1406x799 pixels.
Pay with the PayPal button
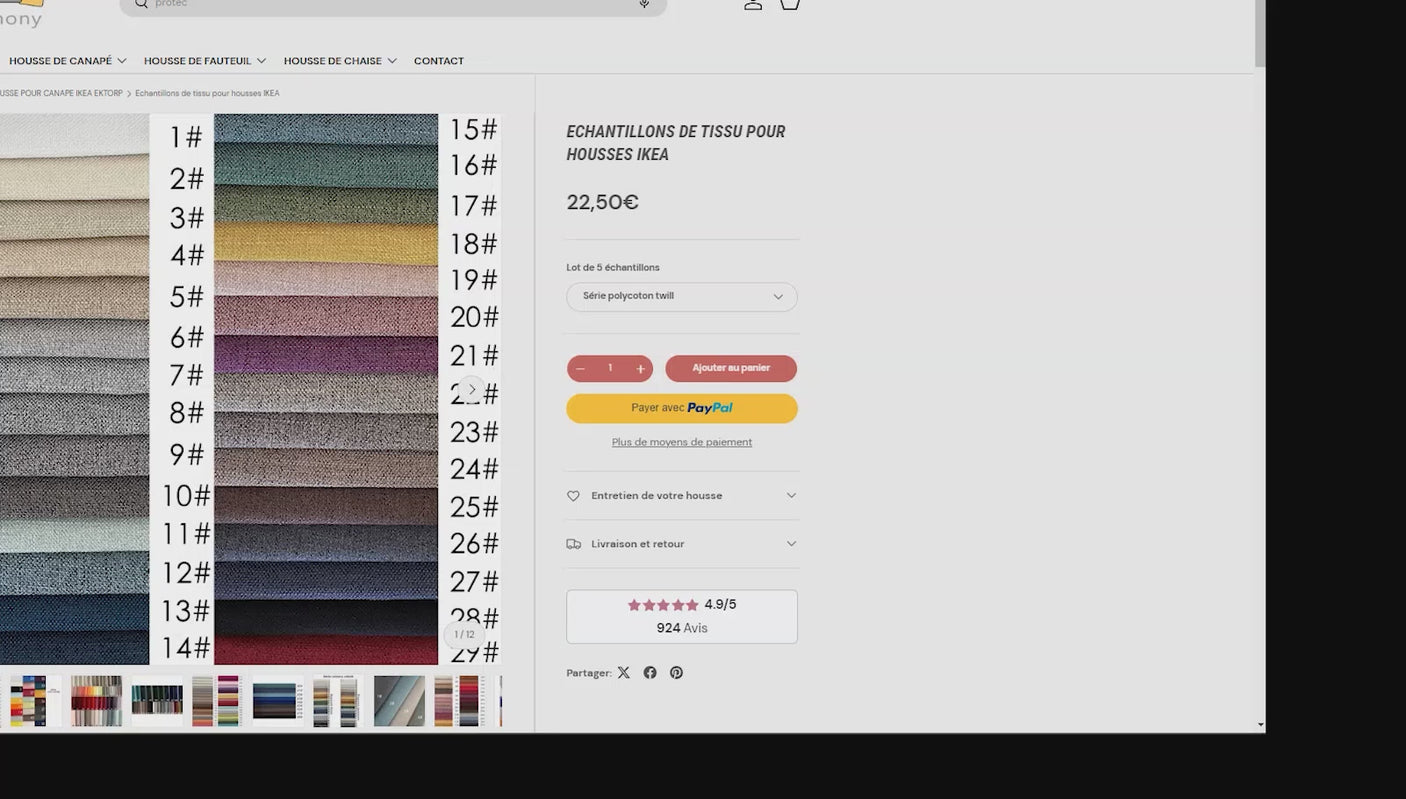point(682,408)
